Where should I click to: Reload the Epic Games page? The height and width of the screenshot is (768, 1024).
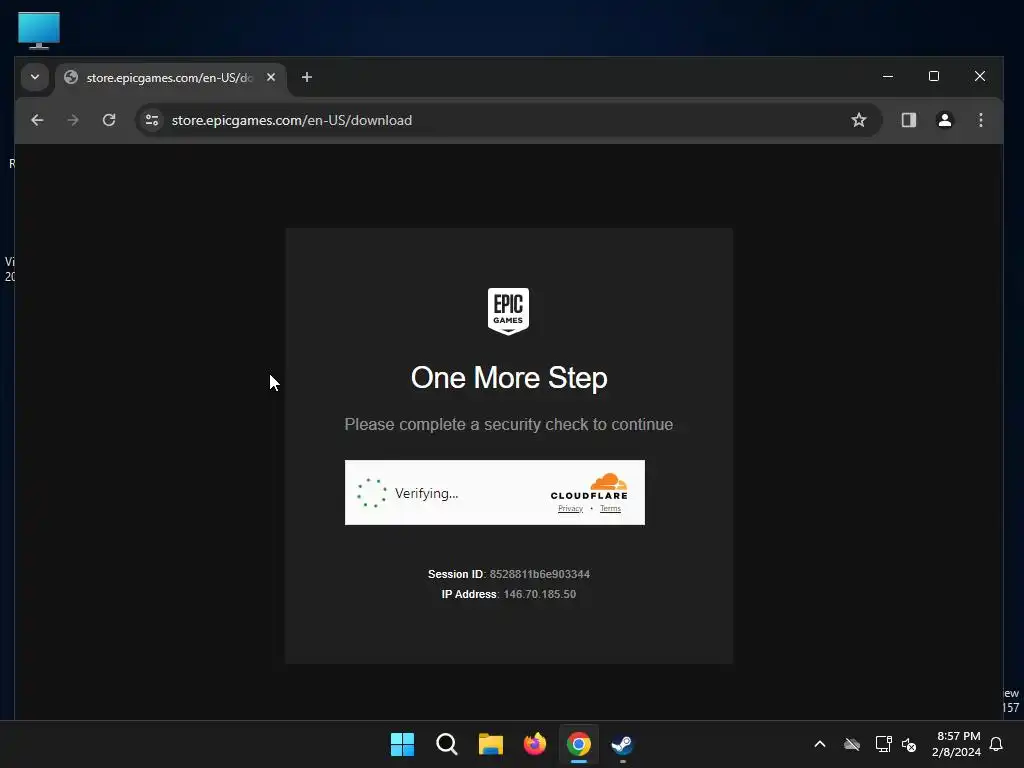[109, 120]
